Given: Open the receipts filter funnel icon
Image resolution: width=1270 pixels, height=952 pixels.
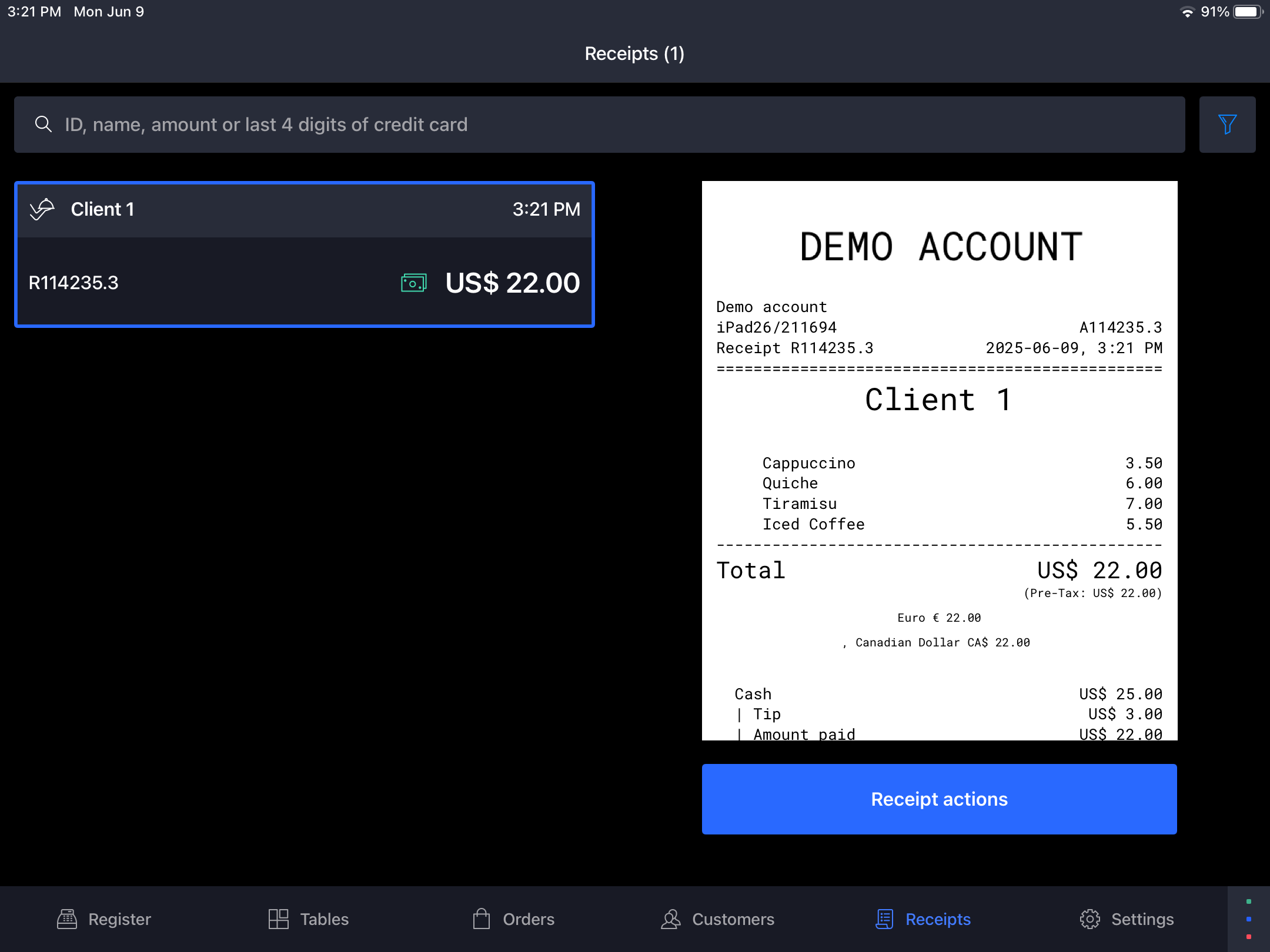Looking at the screenshot, I should click(1227, 125).
